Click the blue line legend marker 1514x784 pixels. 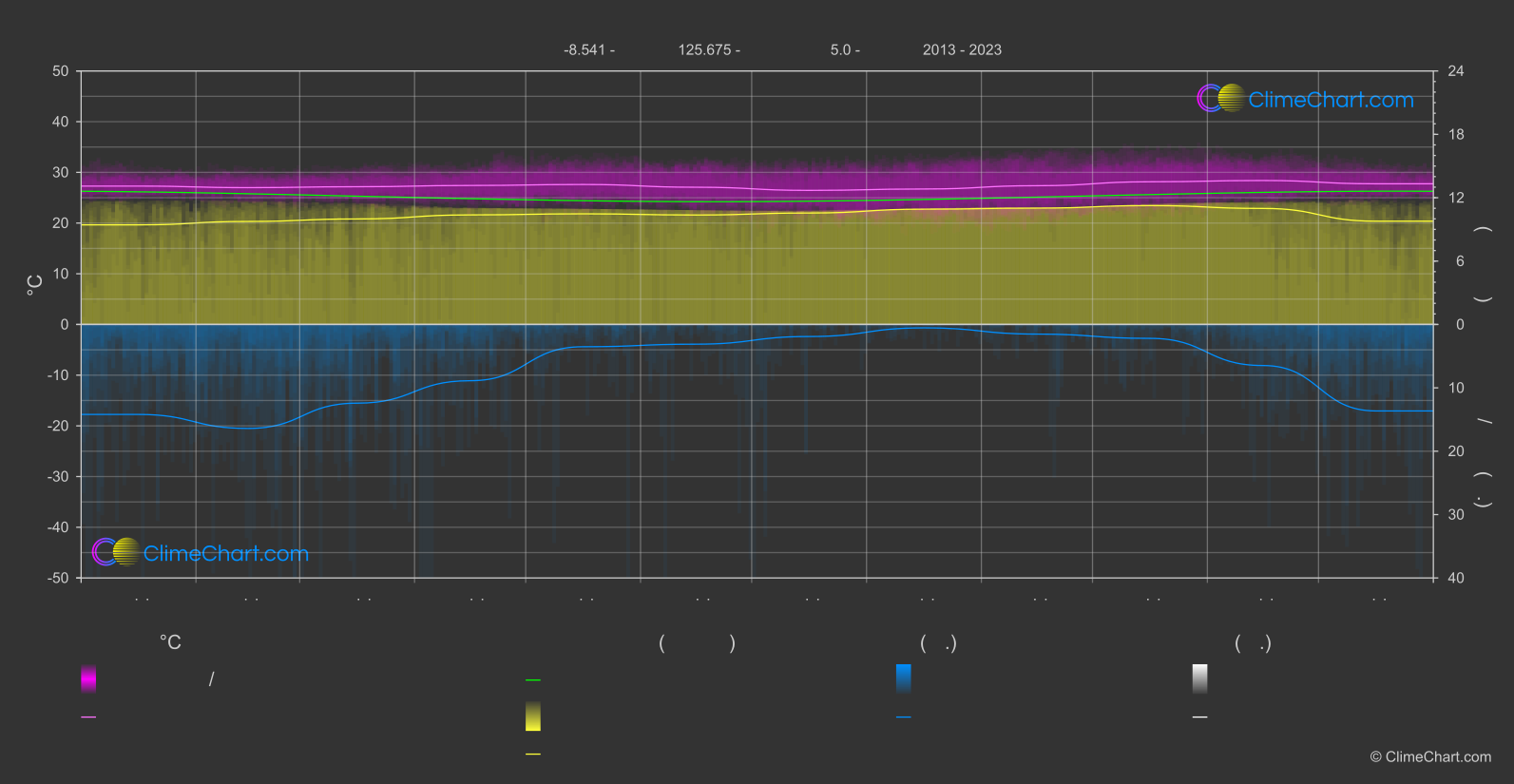coord(904,717)
